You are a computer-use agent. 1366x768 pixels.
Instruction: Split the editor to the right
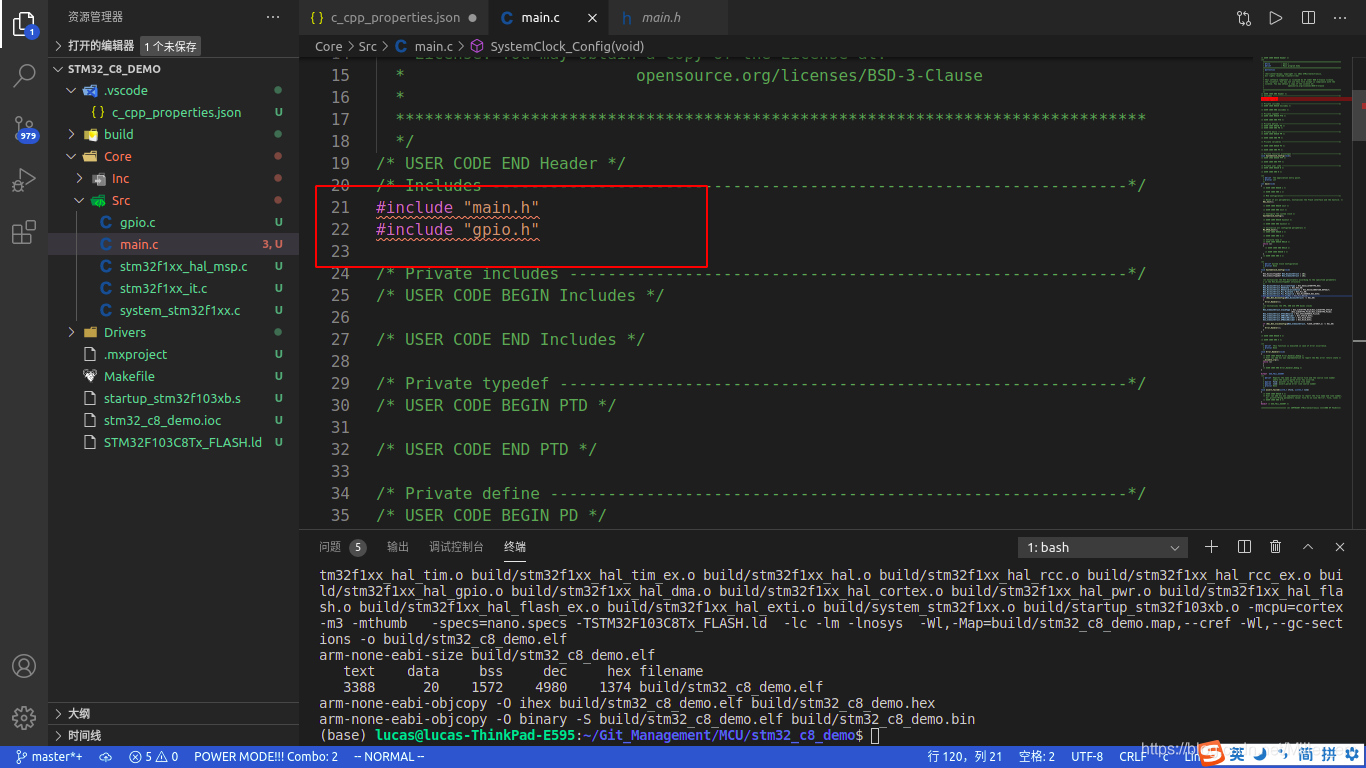pos(1308,18)
